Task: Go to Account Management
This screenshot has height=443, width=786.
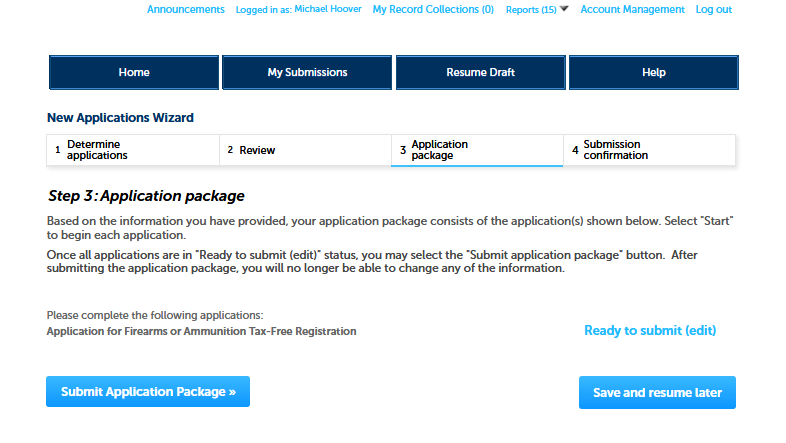Action: [x=632, y=10]
